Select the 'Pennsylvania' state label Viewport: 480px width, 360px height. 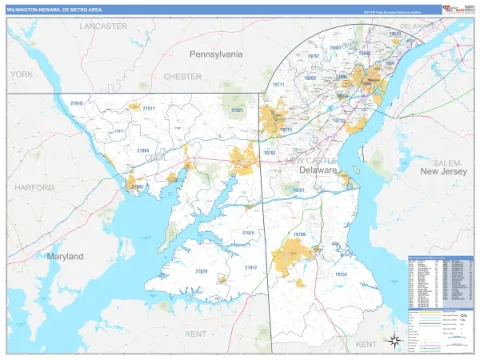pos(216,54)
